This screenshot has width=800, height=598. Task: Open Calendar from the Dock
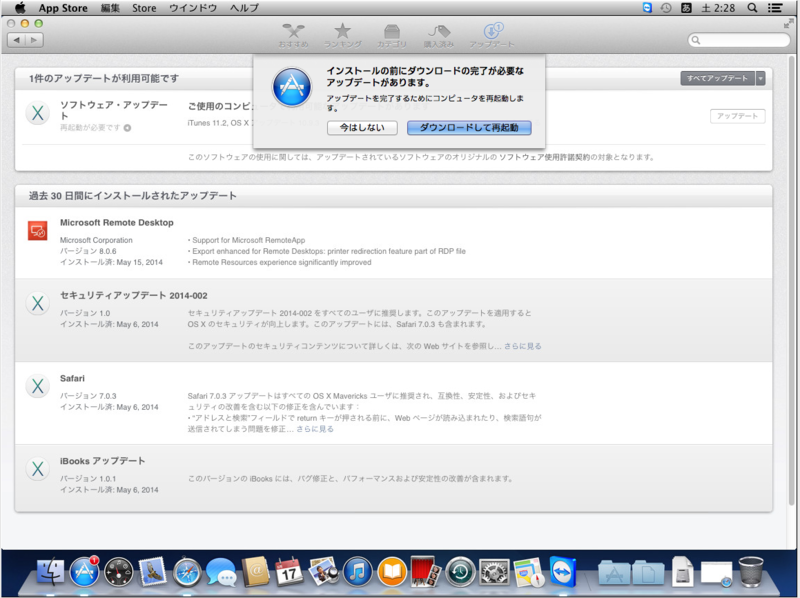[x=289, y=571]
